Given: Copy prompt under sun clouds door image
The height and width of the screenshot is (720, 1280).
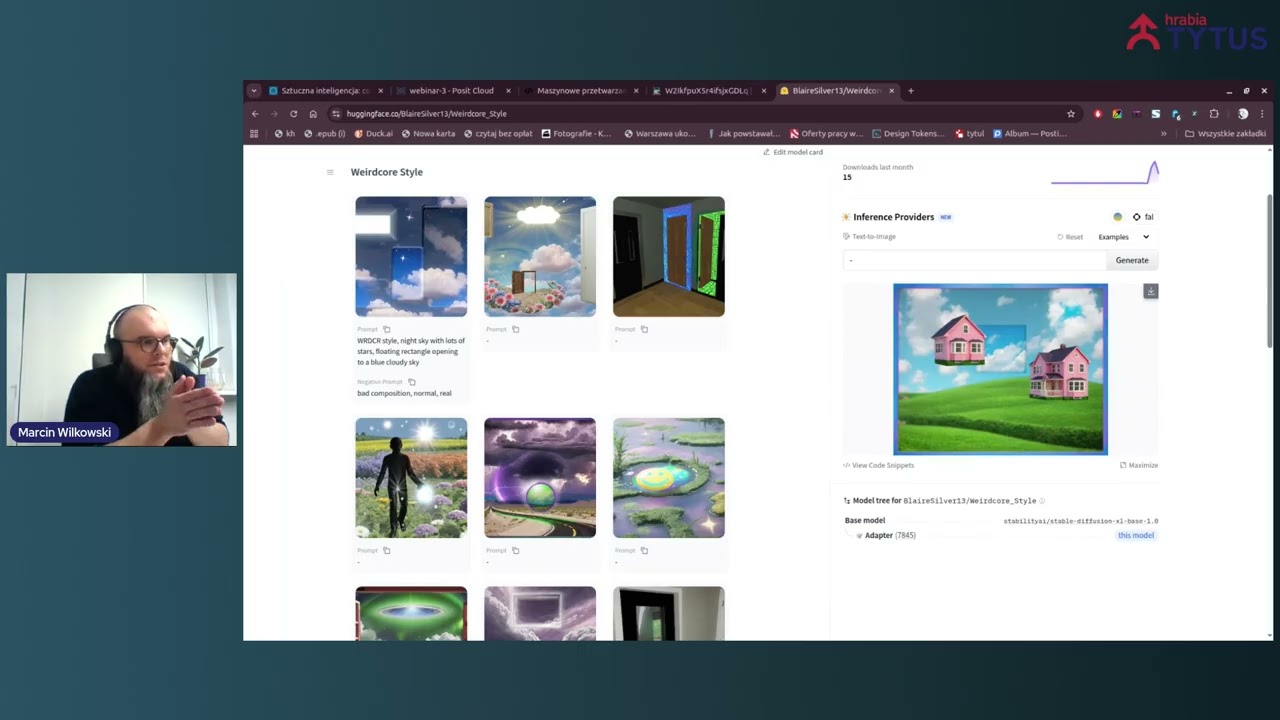Looking at the screenshot, I should coord(516,329).
